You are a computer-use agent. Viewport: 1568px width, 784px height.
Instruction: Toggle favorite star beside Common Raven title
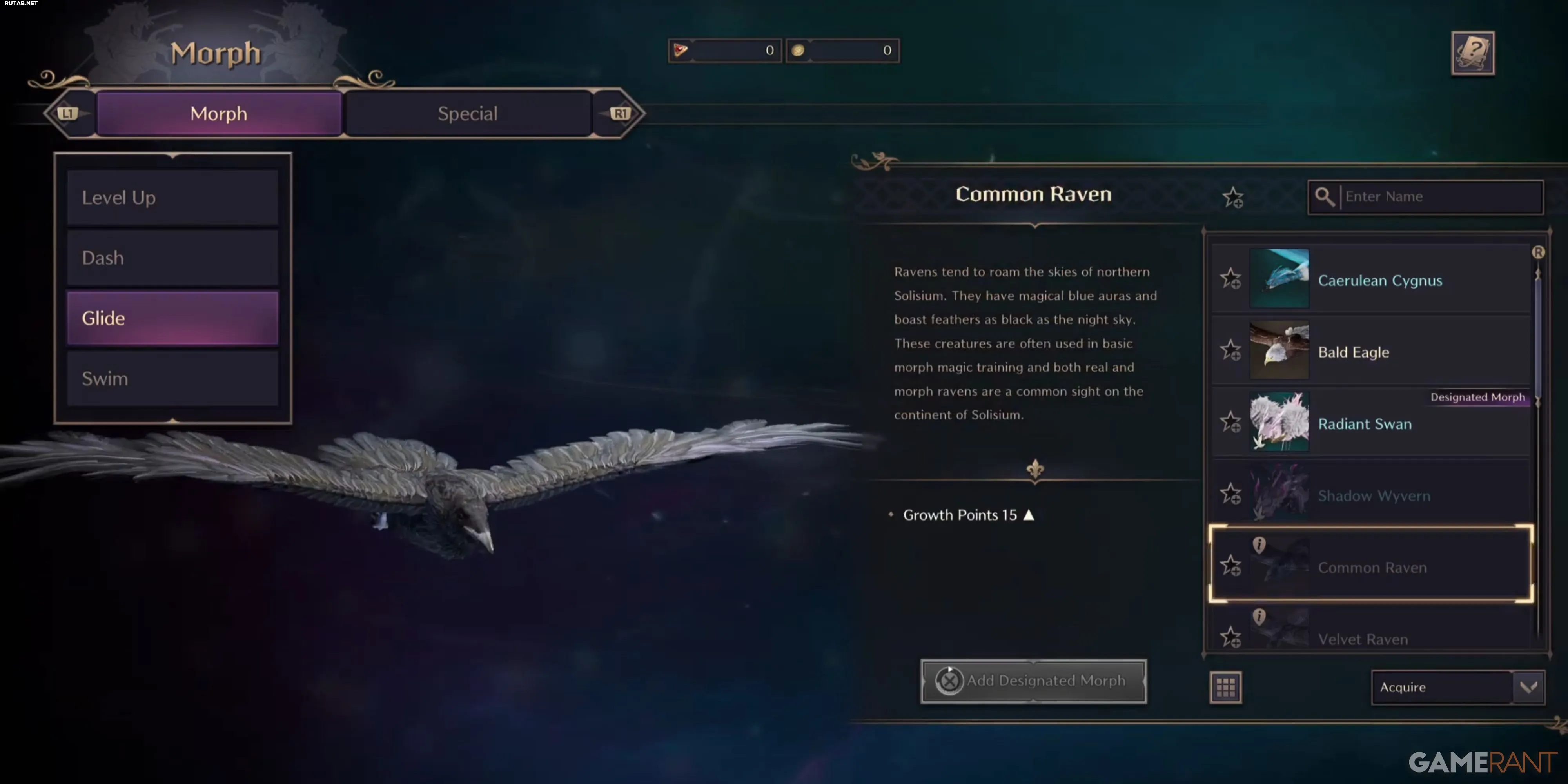pyautogui.click(x=1233, y=197)
